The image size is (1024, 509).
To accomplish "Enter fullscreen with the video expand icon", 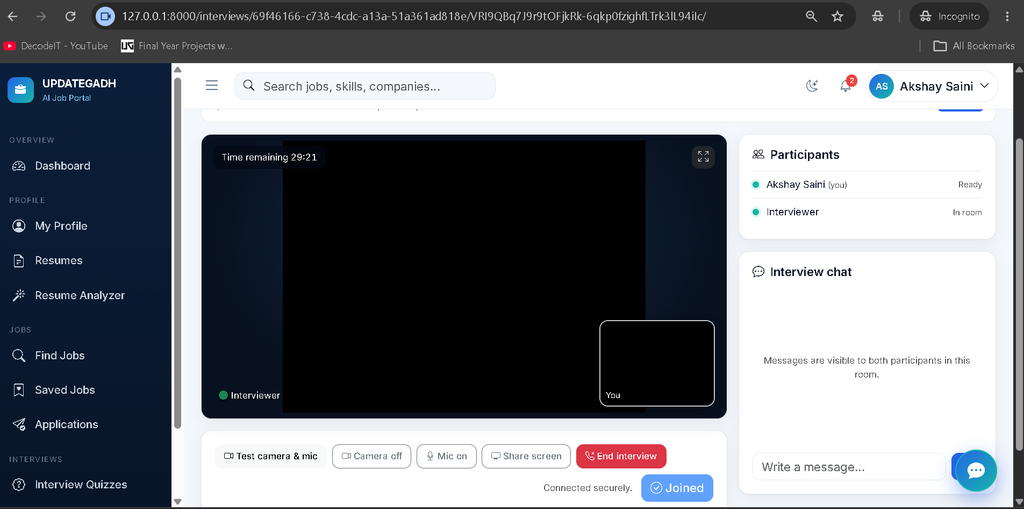I will click(703, 157).
